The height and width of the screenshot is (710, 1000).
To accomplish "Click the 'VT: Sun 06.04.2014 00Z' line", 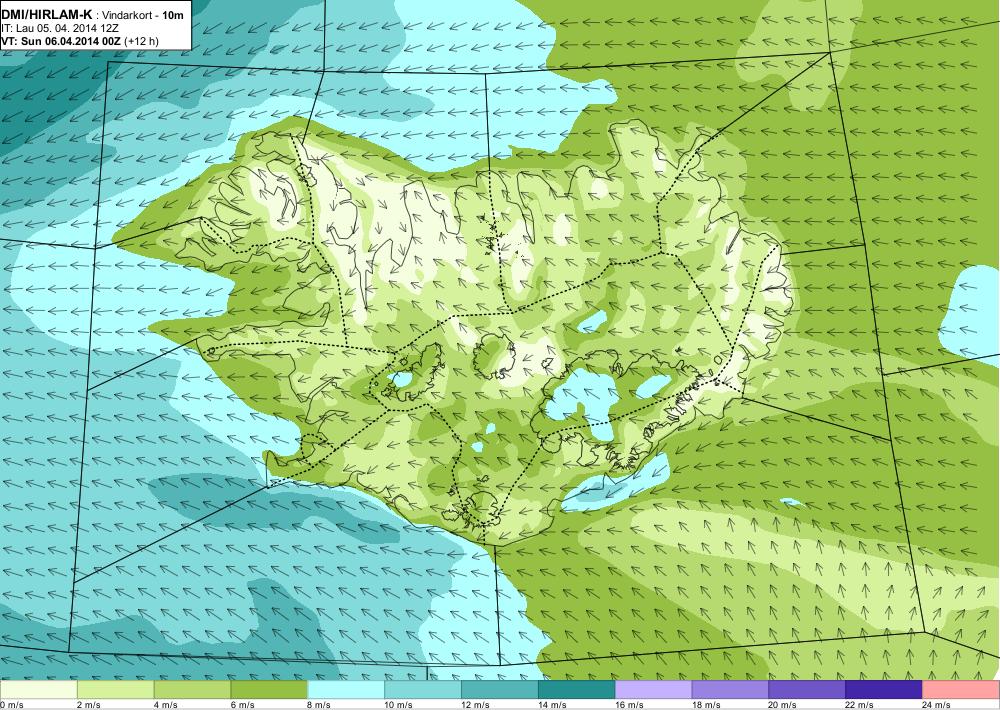I will (x=61, y=41).
